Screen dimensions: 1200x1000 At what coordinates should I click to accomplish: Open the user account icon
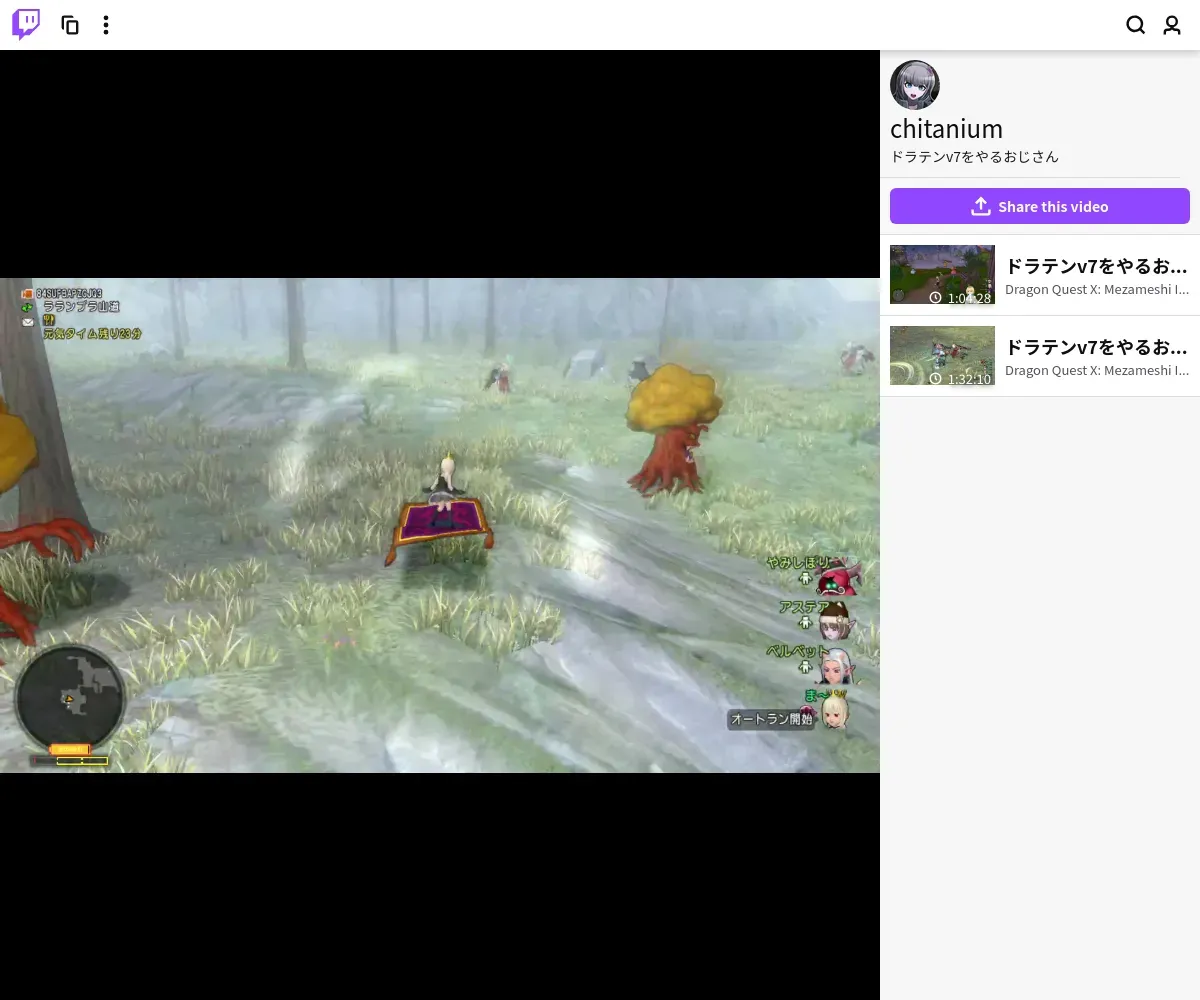1172,25
